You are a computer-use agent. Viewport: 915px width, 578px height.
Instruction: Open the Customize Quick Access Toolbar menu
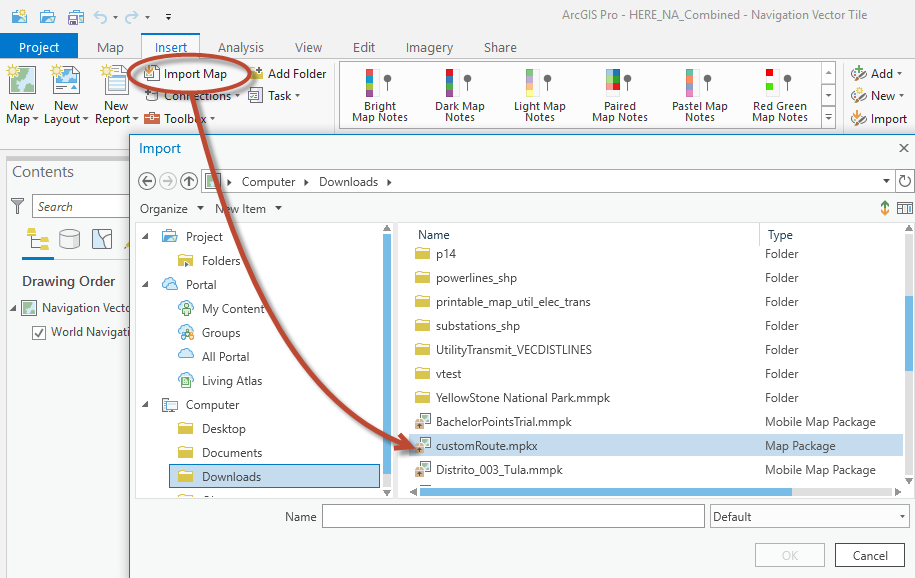[168, 17]
